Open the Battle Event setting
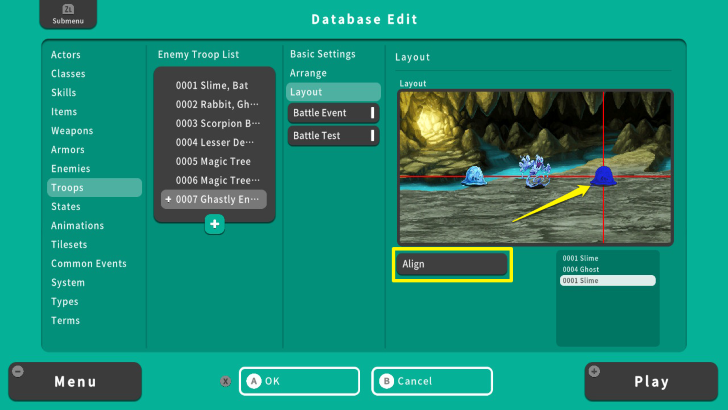This screenshot has width=728, height=410. [334, 113]
